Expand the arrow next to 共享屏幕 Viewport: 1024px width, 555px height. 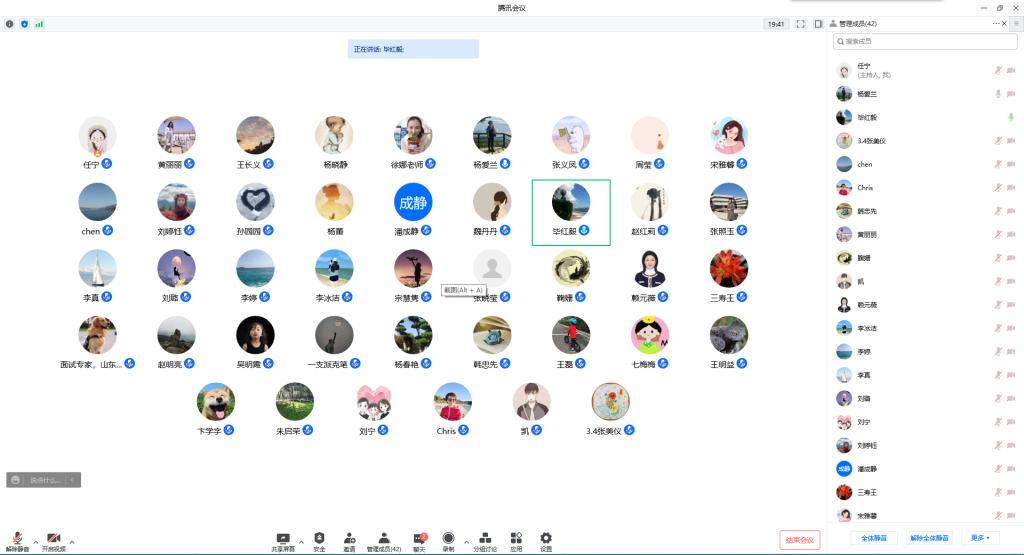point(301,541)
